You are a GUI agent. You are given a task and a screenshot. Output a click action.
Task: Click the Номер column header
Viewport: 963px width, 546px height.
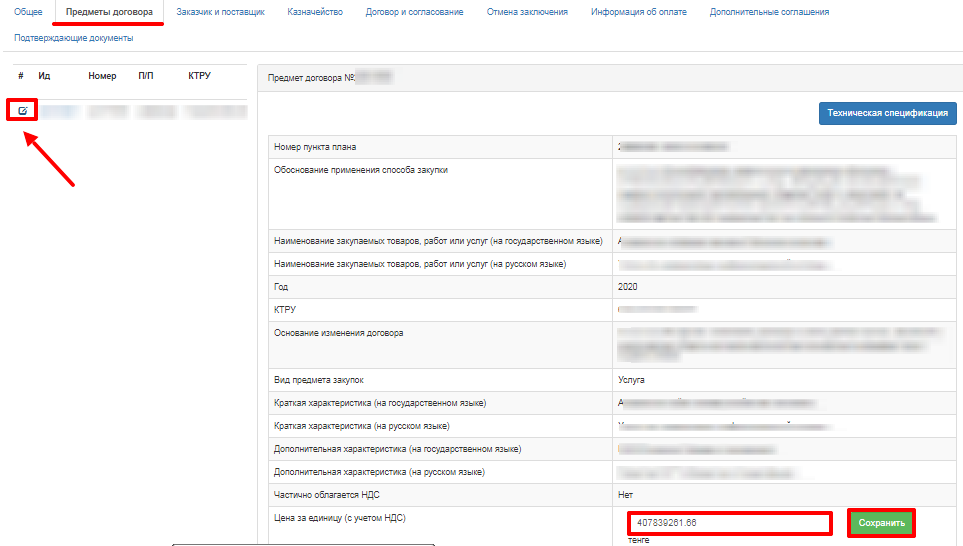coord(102,76)
